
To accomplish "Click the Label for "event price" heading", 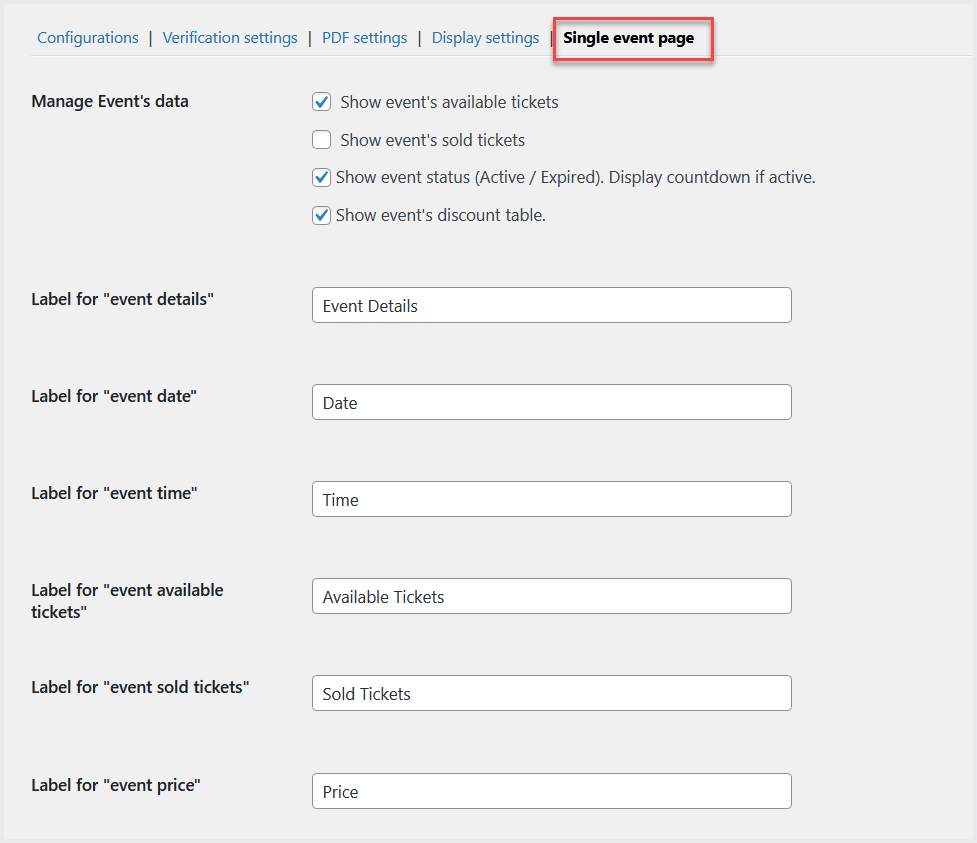I will pyautogui.click(x=116, y=785).
